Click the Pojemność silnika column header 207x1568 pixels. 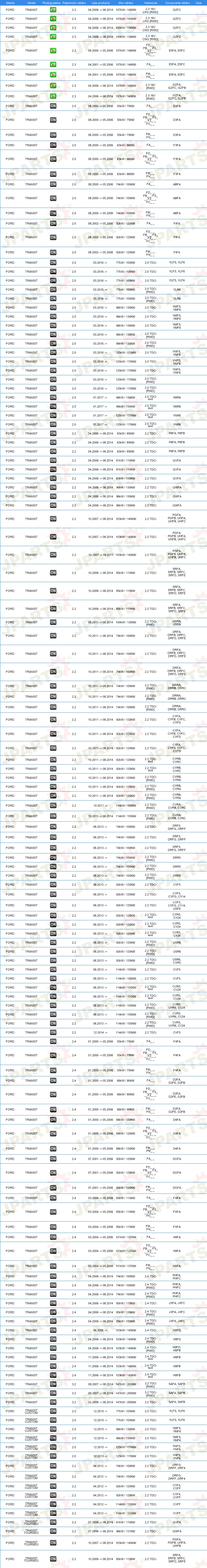pyautogui.click(x=74, y=3)
